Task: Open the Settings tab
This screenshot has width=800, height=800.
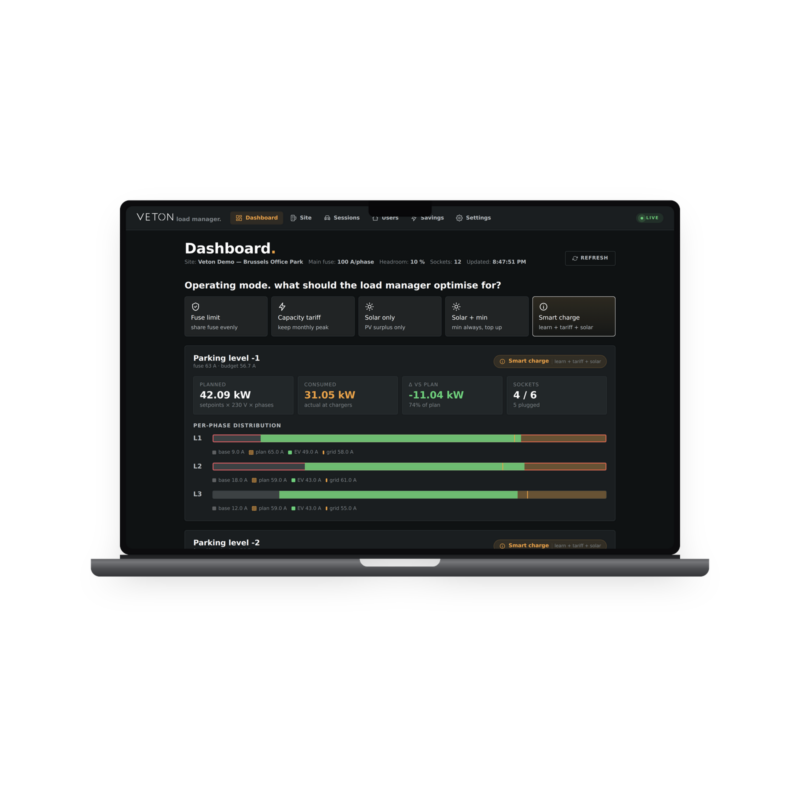Action: pyautogui.click(x=473, y=218)
